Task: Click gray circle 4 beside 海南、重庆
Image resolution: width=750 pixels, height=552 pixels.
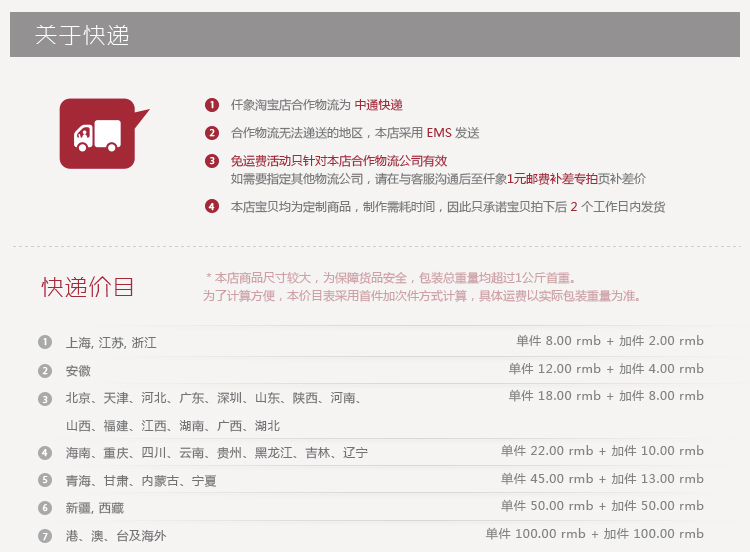Action: (45, 453)
